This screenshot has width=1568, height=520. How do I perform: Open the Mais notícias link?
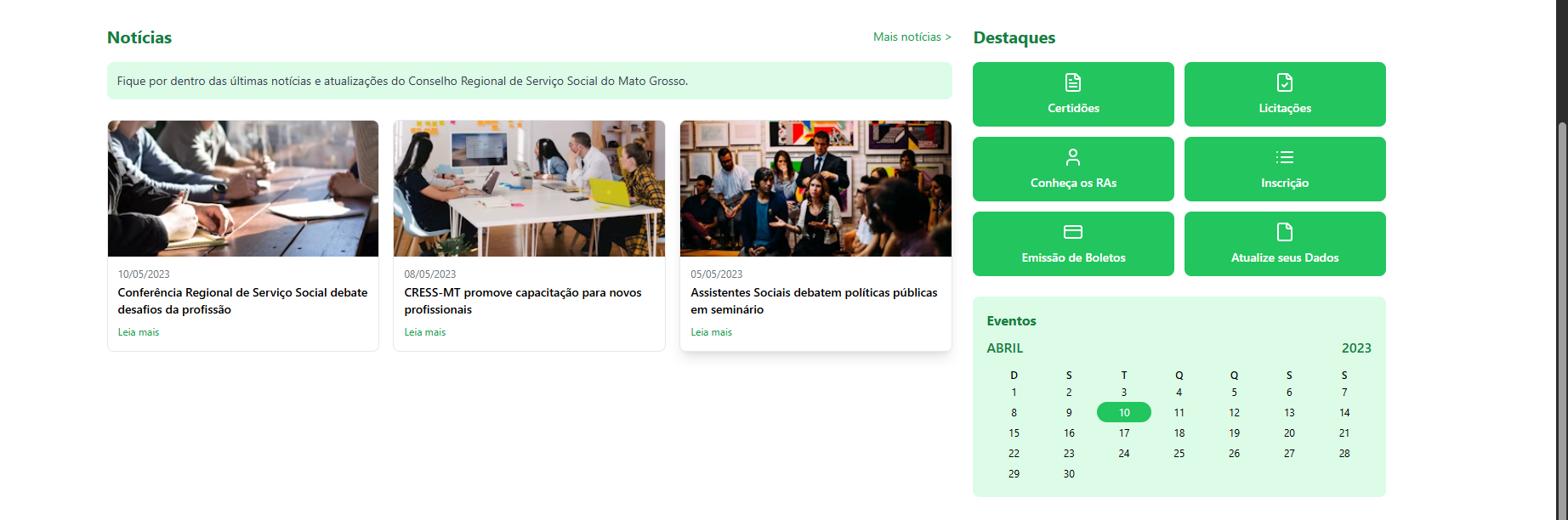(x=912, y=37)
